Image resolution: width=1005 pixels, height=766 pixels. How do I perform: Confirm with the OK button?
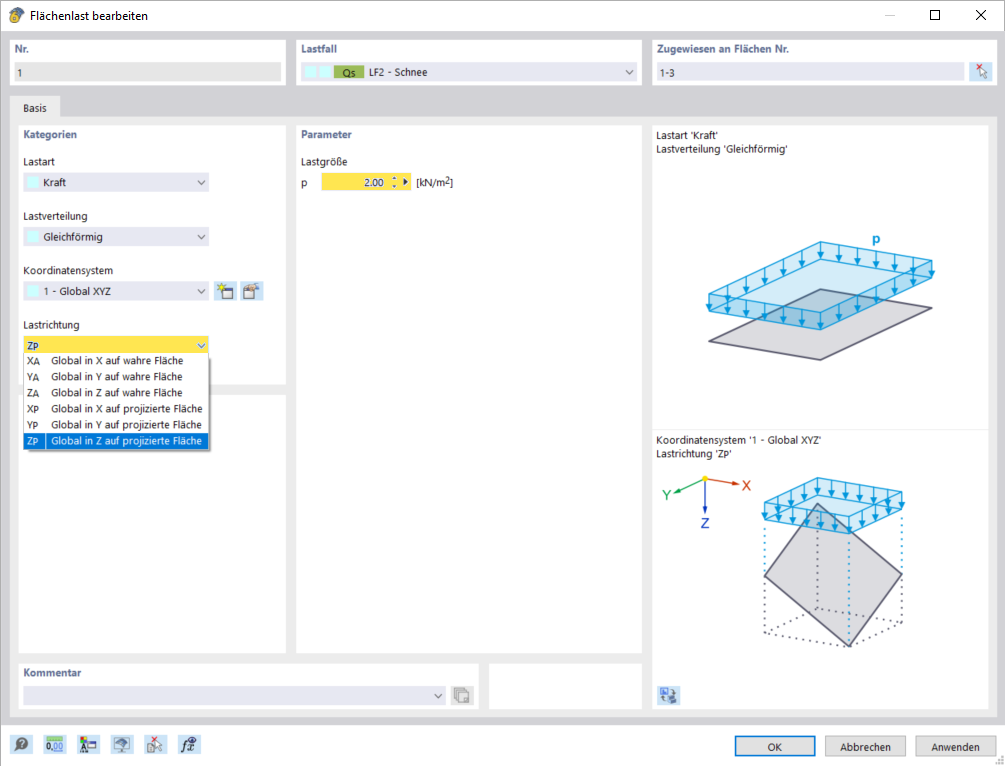pos(774,747)
